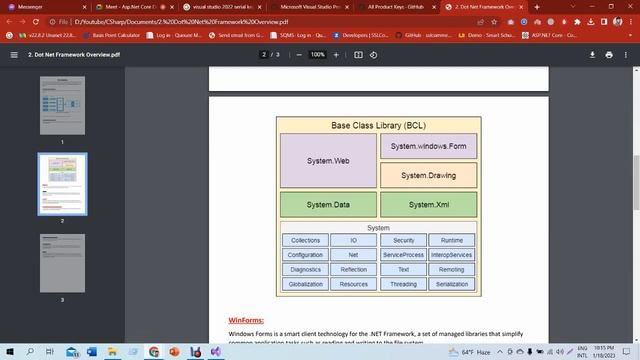Open the SQMS Log in bookmark

(298, 36)
